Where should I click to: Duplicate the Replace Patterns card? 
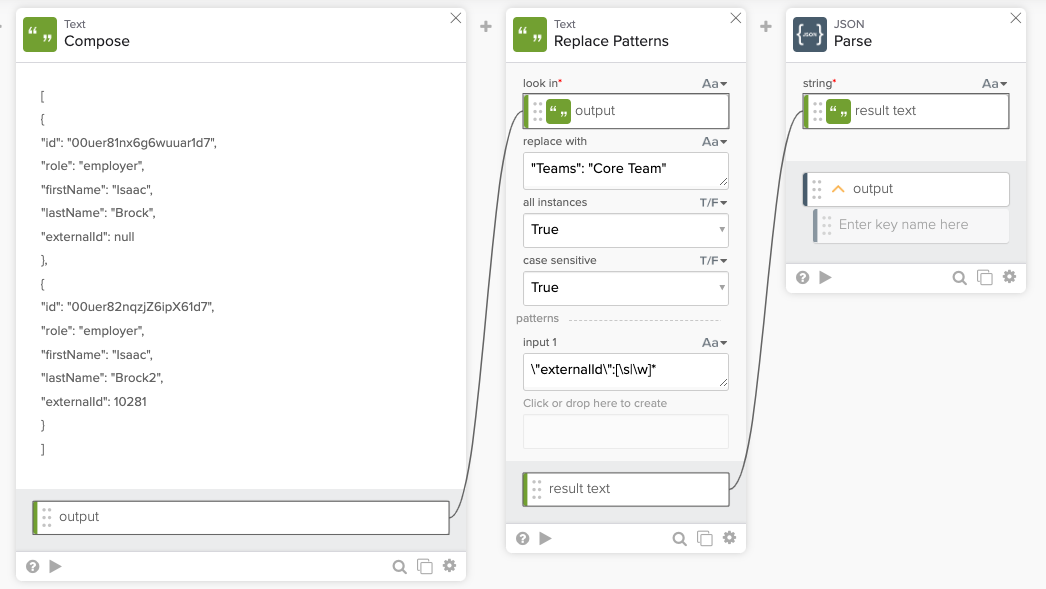[x=704, y=538]
